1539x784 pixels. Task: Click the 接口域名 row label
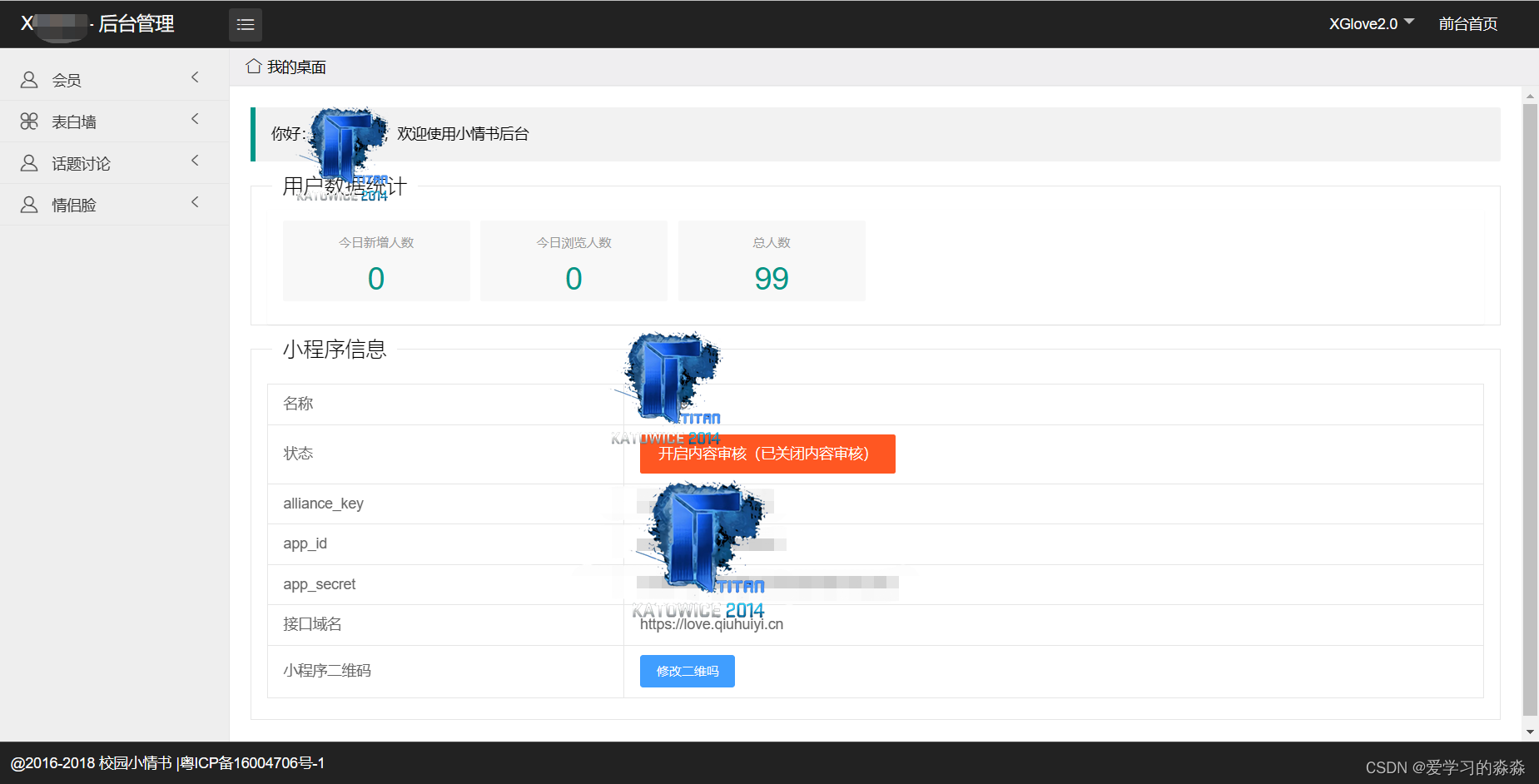[312, 624]
